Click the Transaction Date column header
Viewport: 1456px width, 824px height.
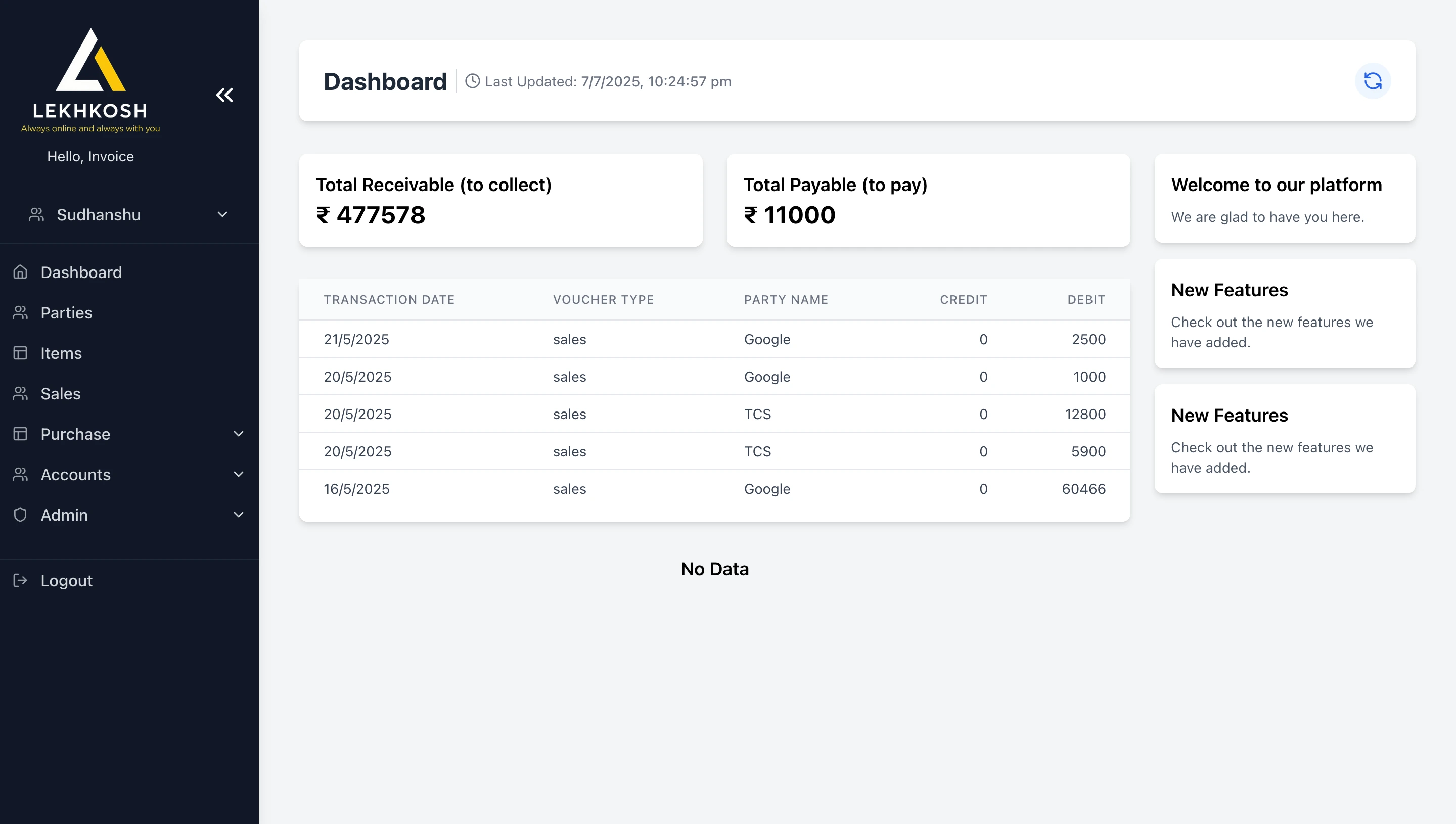(389, 299)
